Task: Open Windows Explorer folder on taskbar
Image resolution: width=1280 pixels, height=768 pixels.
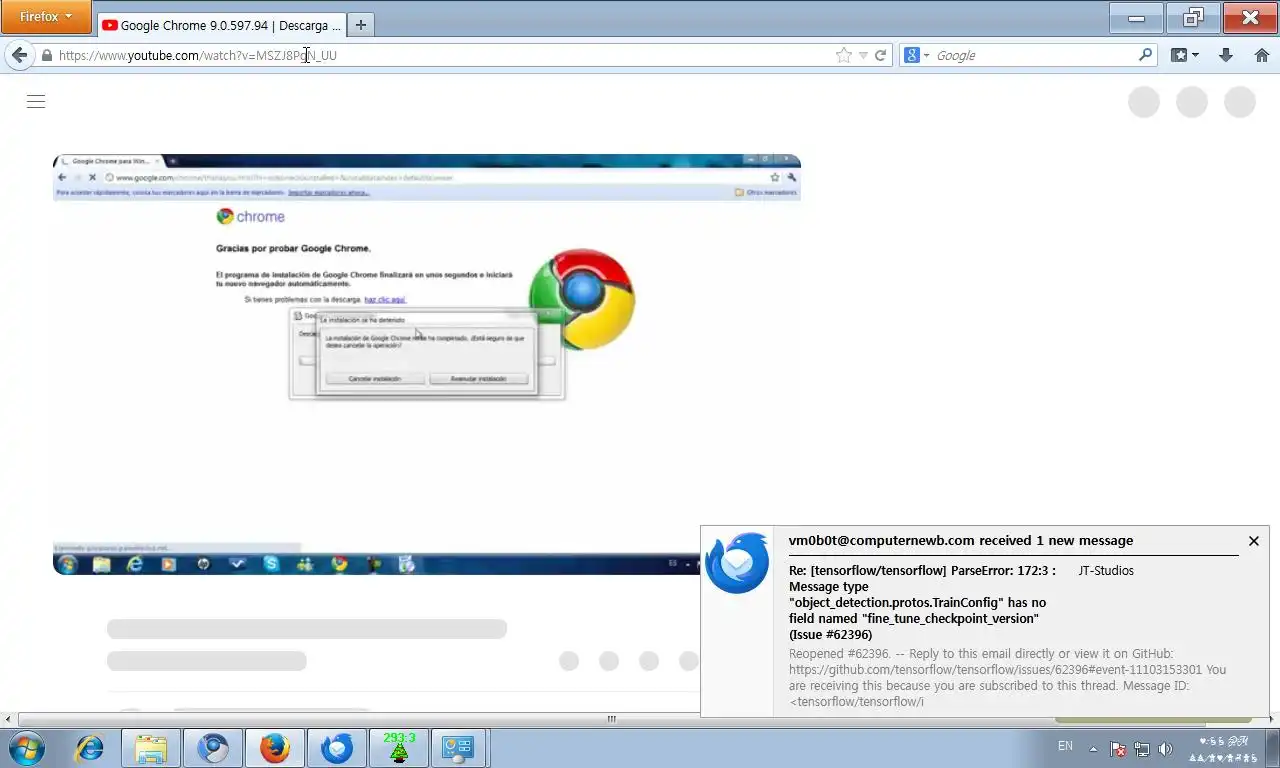Action: [x=151, y=748]
